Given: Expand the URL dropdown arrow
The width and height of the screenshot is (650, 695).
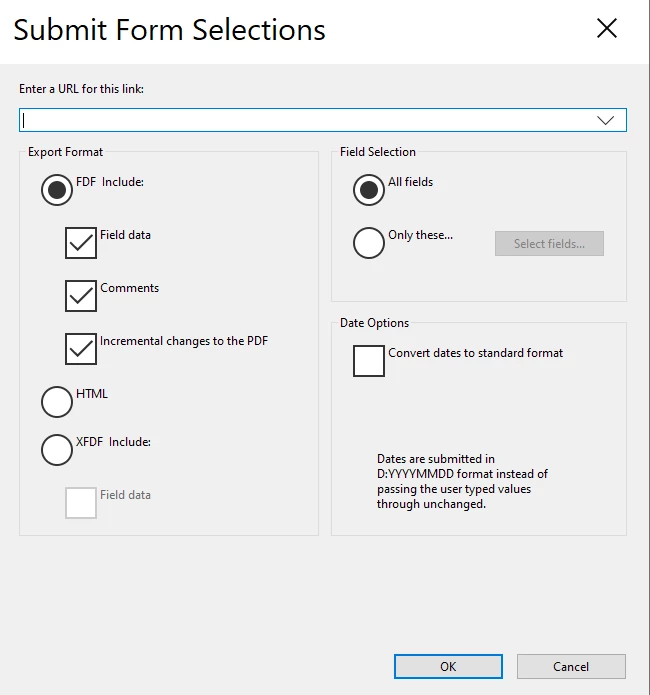Looking at the screenshot, I should 605,120.
